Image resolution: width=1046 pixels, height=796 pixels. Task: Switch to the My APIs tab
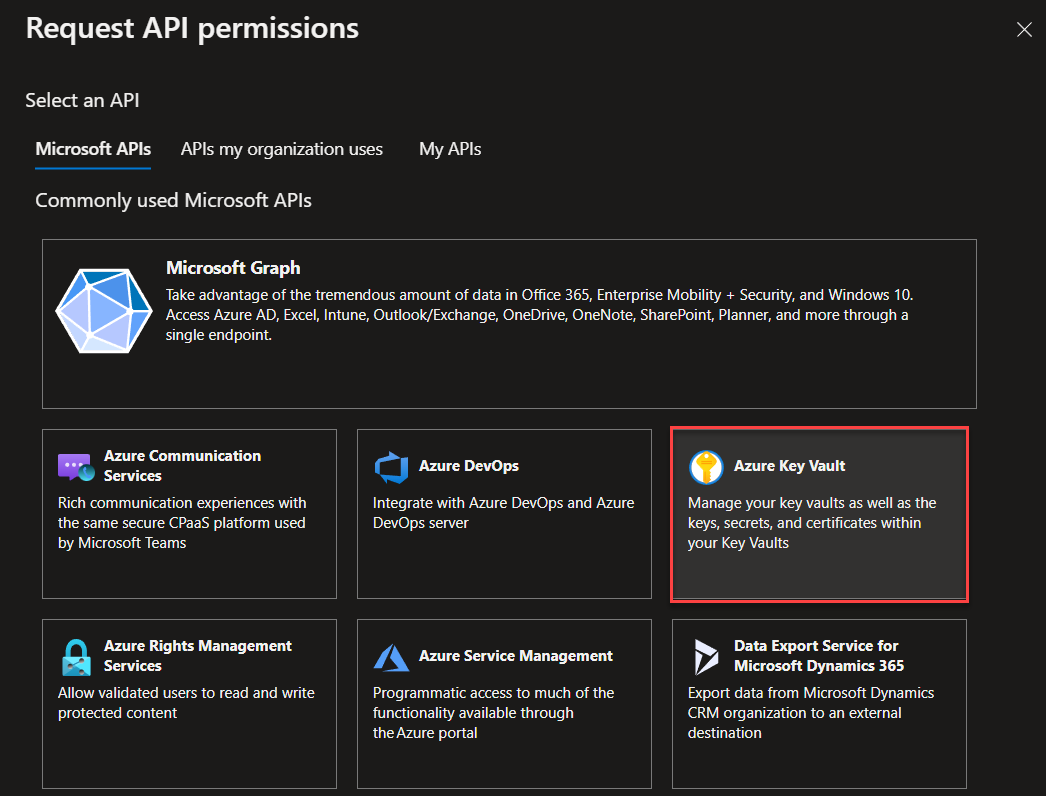(x=449, y=149)
